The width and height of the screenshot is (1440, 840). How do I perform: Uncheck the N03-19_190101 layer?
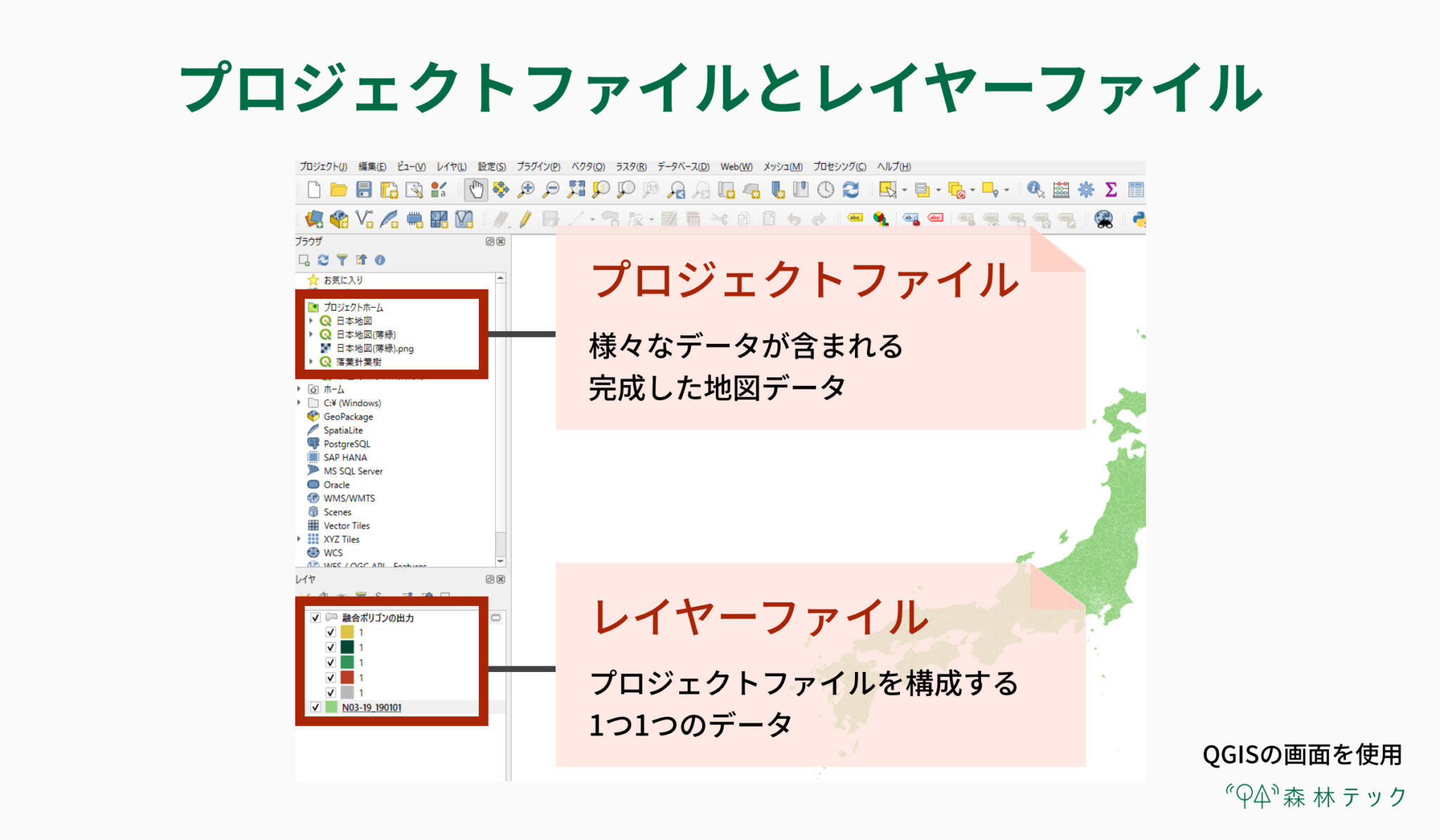coord(316,708)
